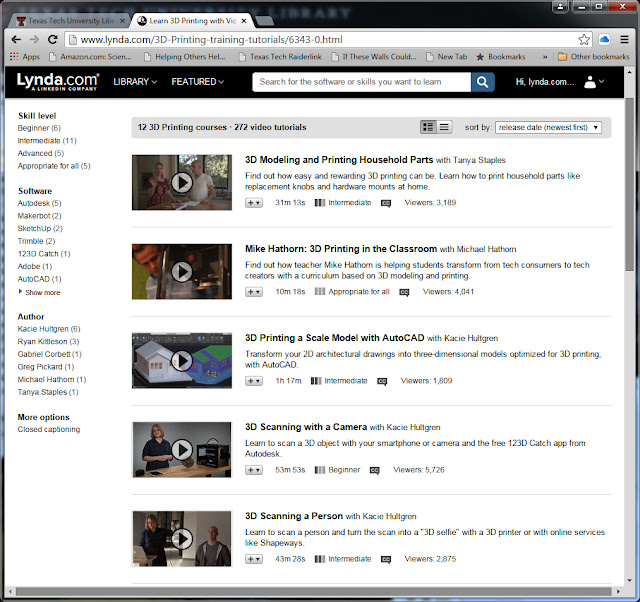Switch to compact list view icon
Screen dimensions: 640x602
[x=444, y=127]
